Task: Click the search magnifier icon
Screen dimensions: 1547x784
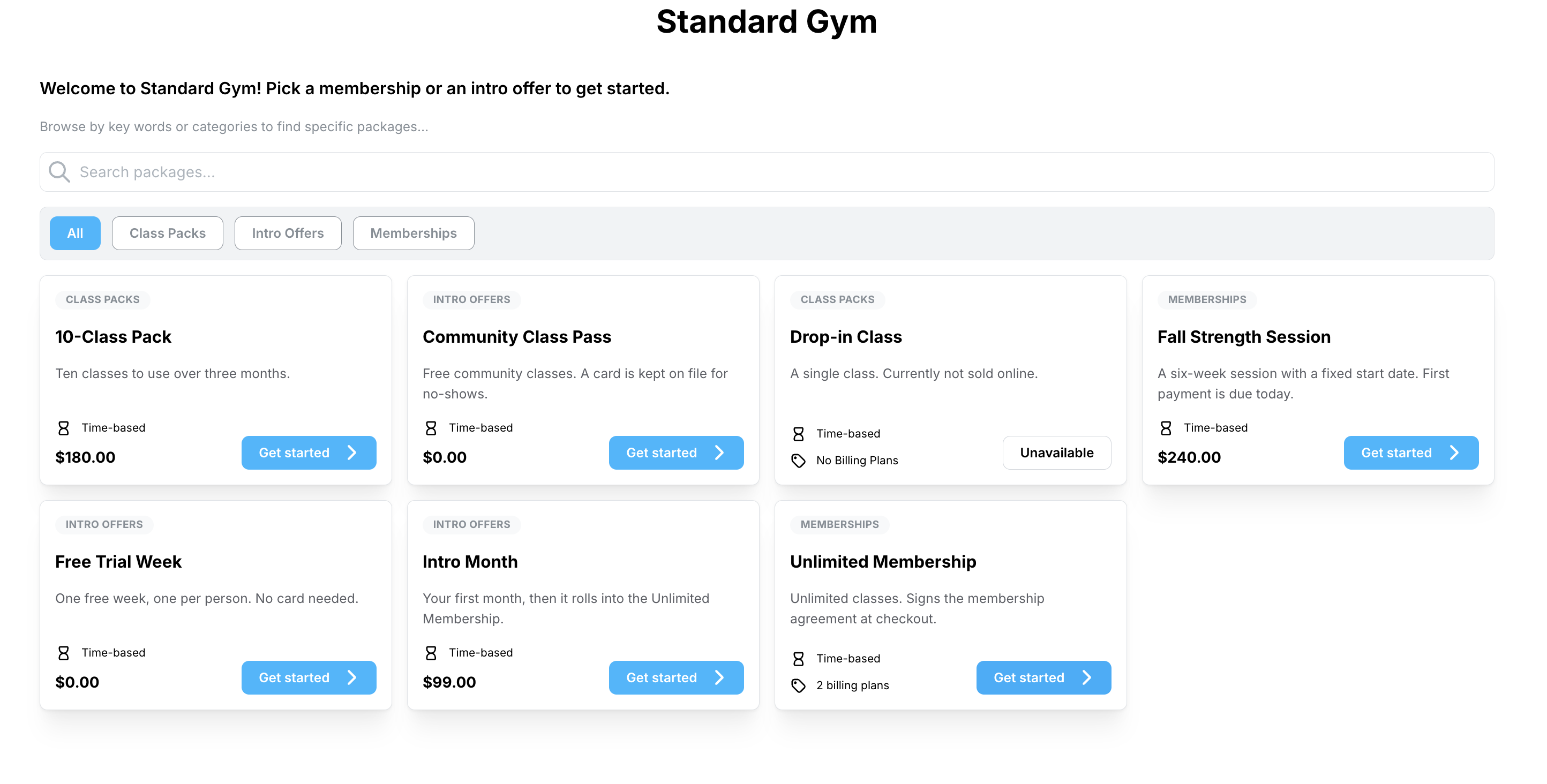Action: (59, 172)
